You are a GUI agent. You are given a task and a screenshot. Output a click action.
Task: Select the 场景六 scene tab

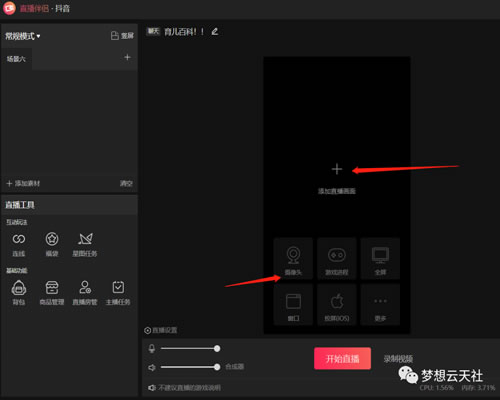(16, 59)
